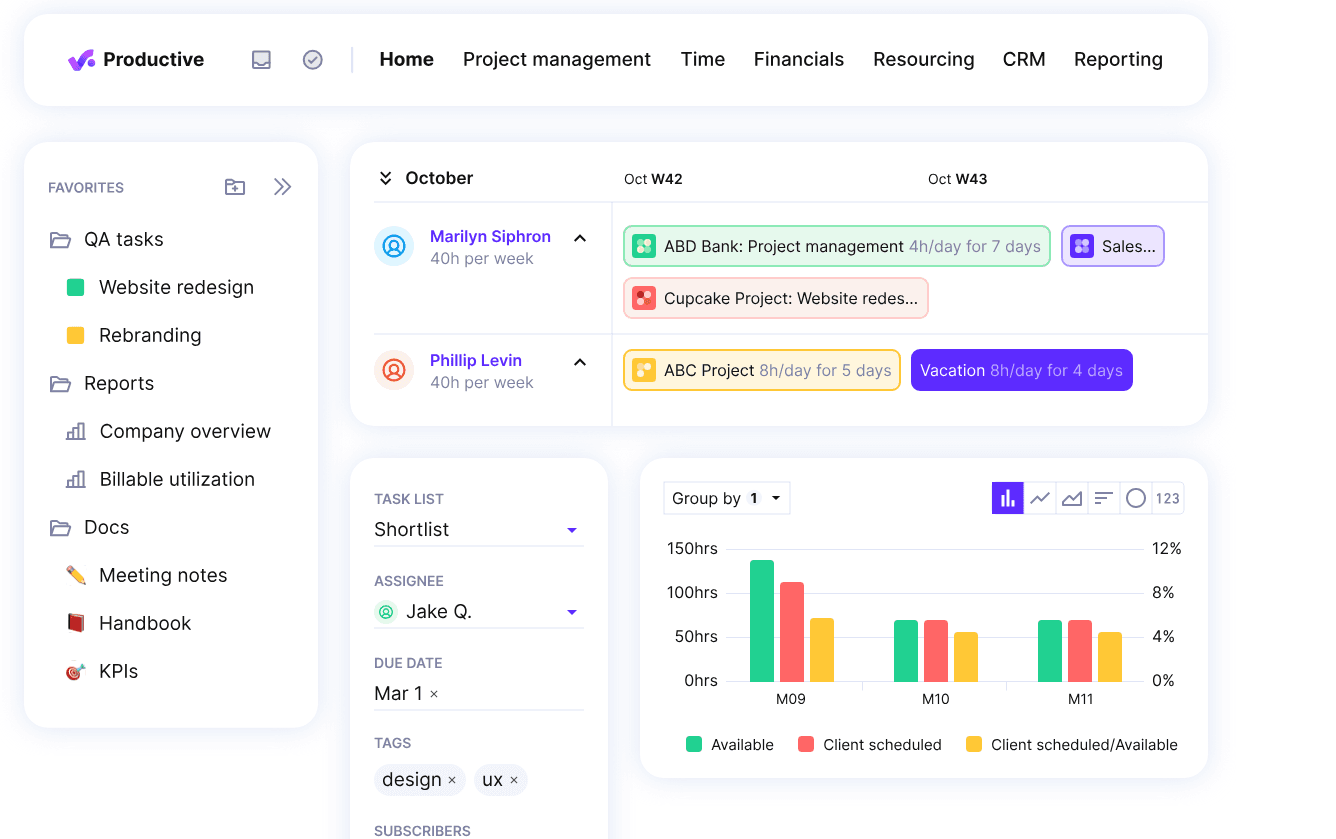Open the Jake Q. assignee dropdown

(x=478, y=612)
